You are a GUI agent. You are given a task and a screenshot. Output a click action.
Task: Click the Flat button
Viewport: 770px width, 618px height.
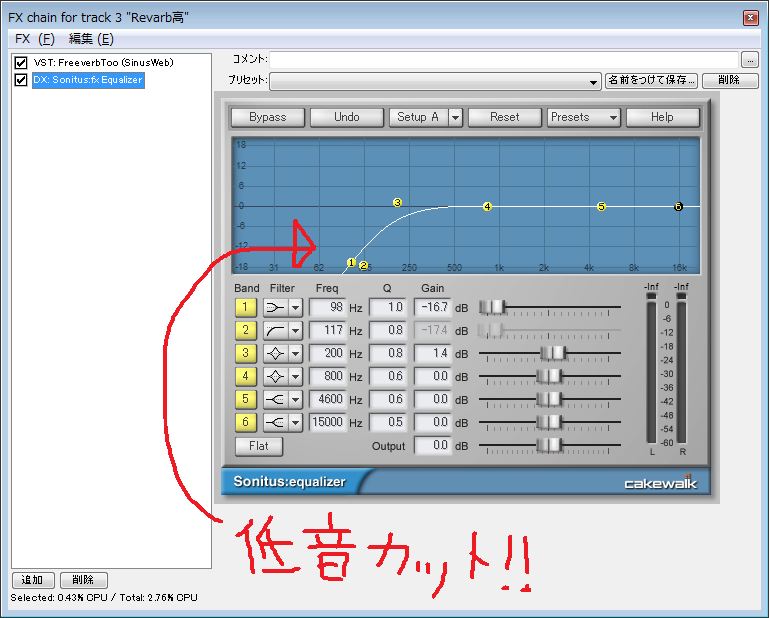(x=259, y=446)
